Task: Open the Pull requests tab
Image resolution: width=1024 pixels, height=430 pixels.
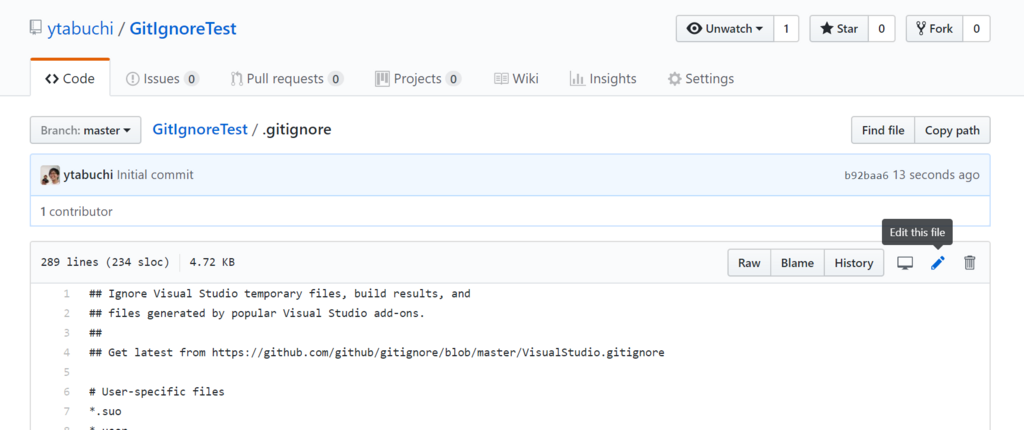Action: (287, 78)
